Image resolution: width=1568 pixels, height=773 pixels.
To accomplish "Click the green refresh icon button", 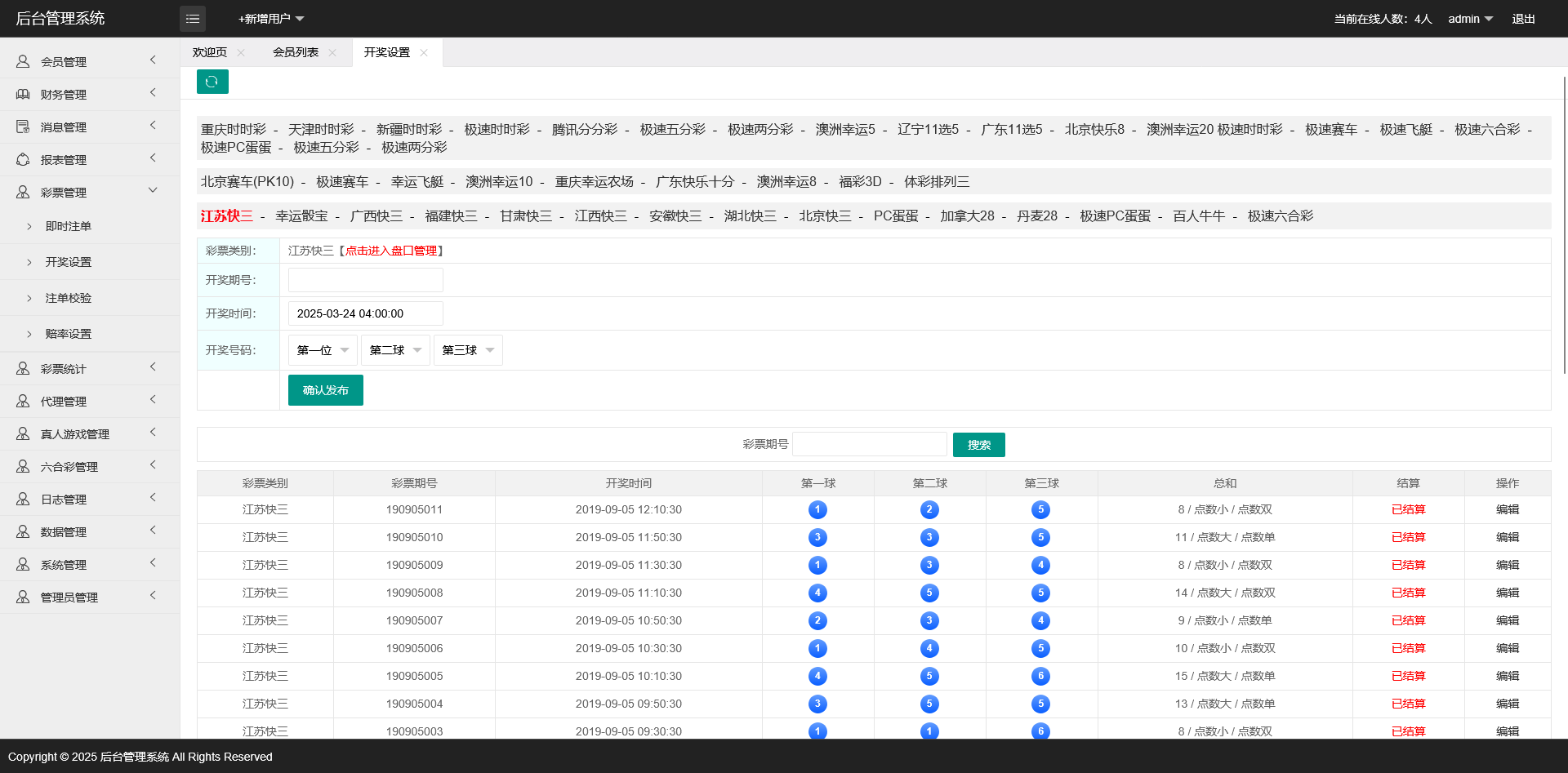I will 212,82.
